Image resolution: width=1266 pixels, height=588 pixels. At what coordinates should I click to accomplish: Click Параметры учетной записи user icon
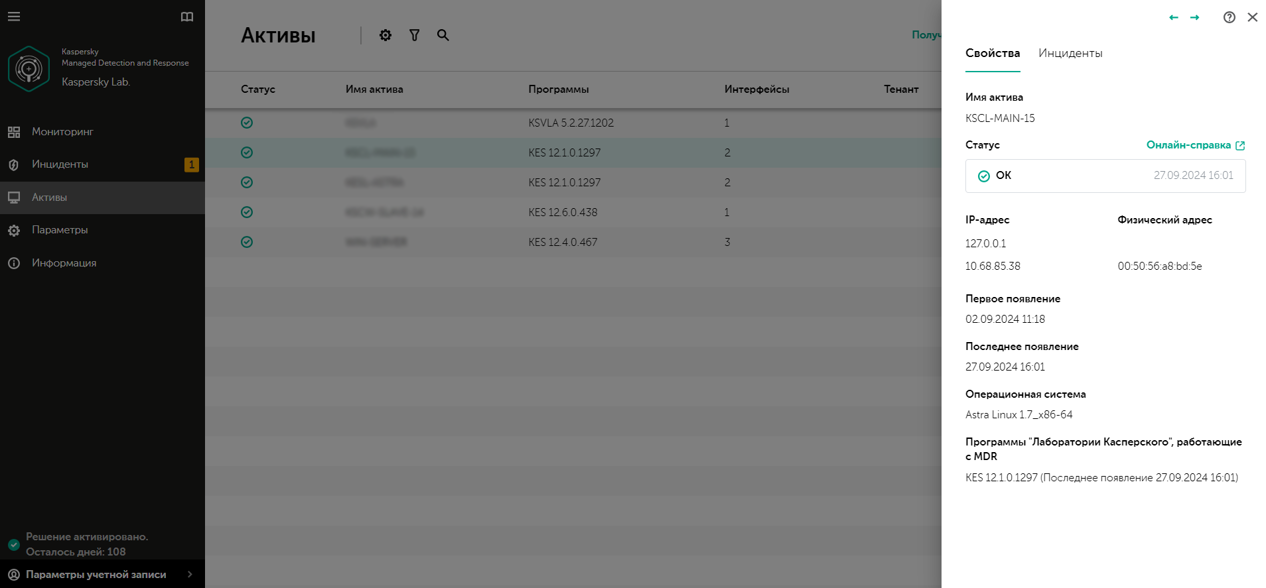point(14,575)
